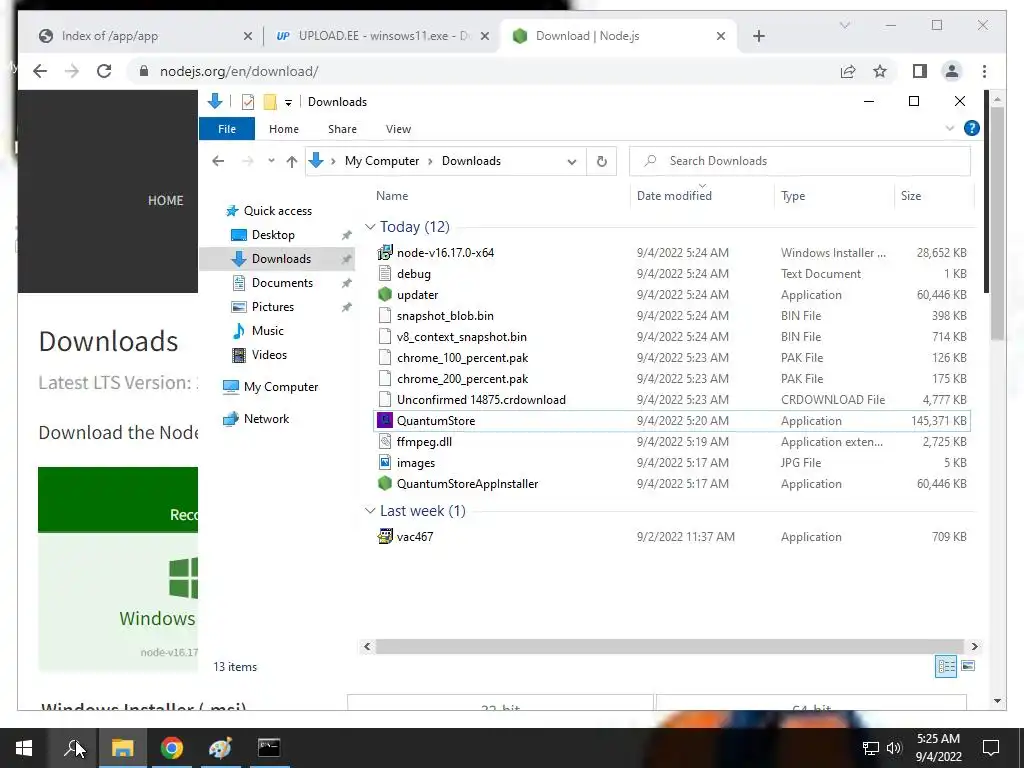Select Pictures in navigation pane
Viewport: 1024px width, 768px height.
272,307
